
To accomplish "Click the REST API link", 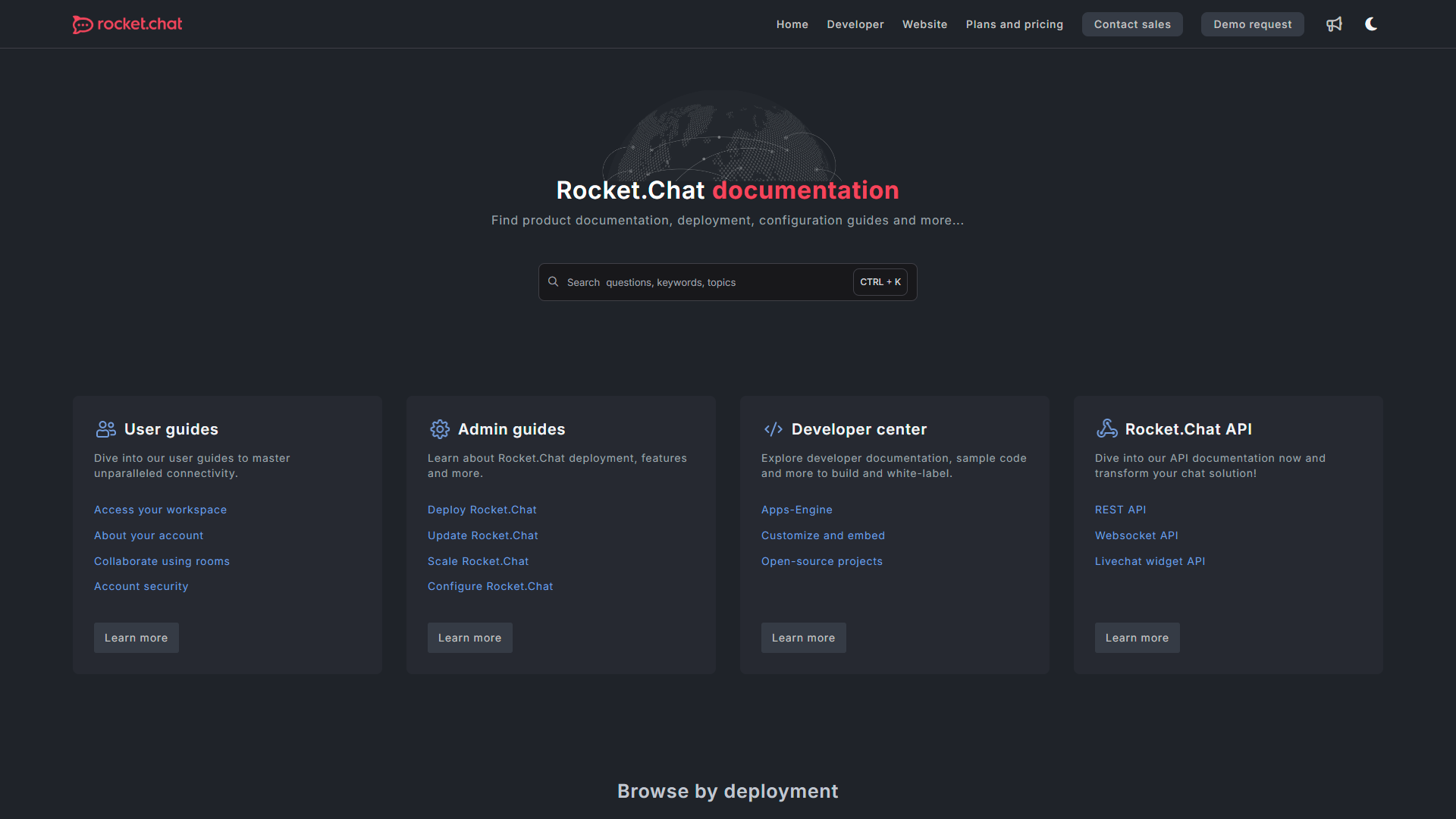I will coord(1121,510).
